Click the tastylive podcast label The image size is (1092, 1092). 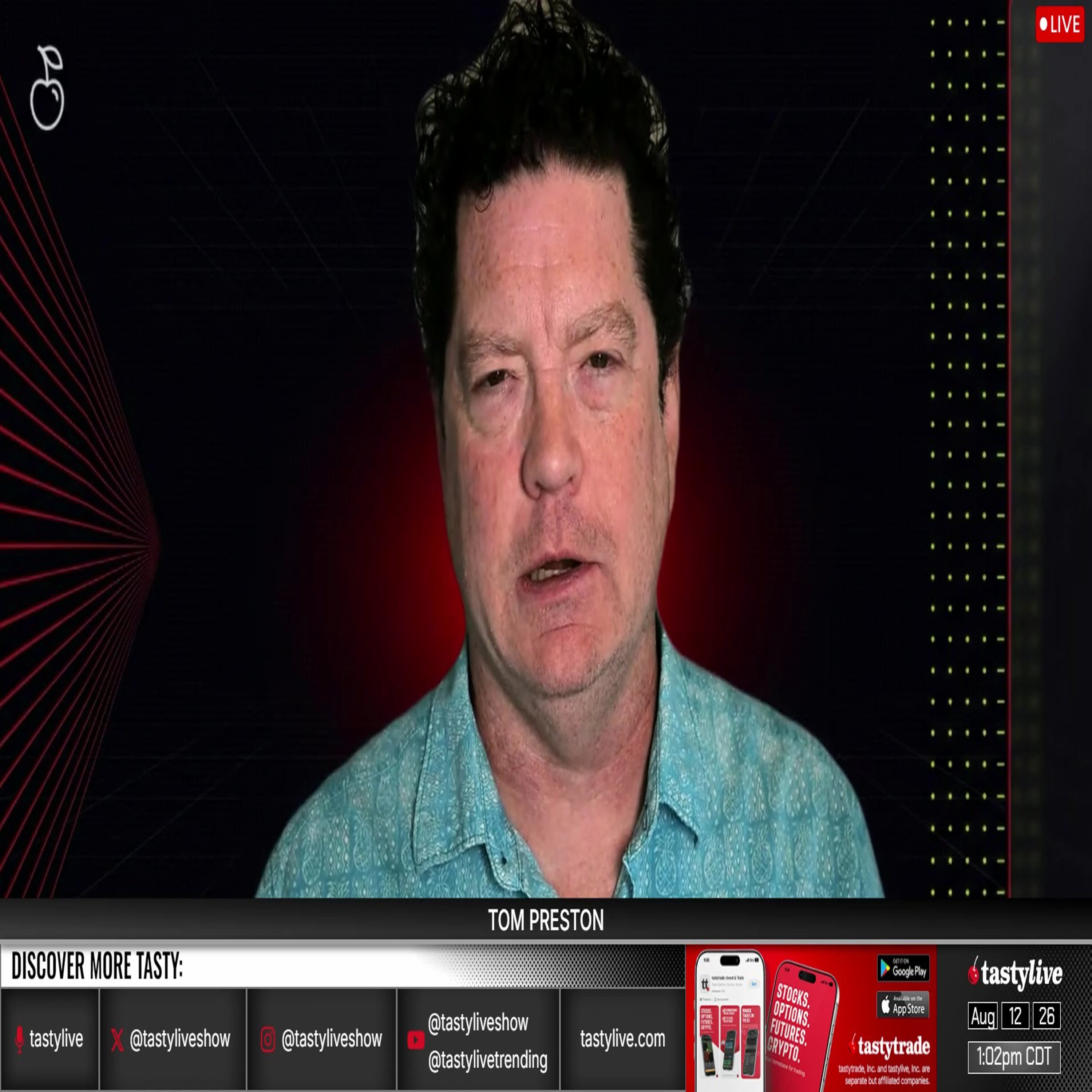(56, 1039)
